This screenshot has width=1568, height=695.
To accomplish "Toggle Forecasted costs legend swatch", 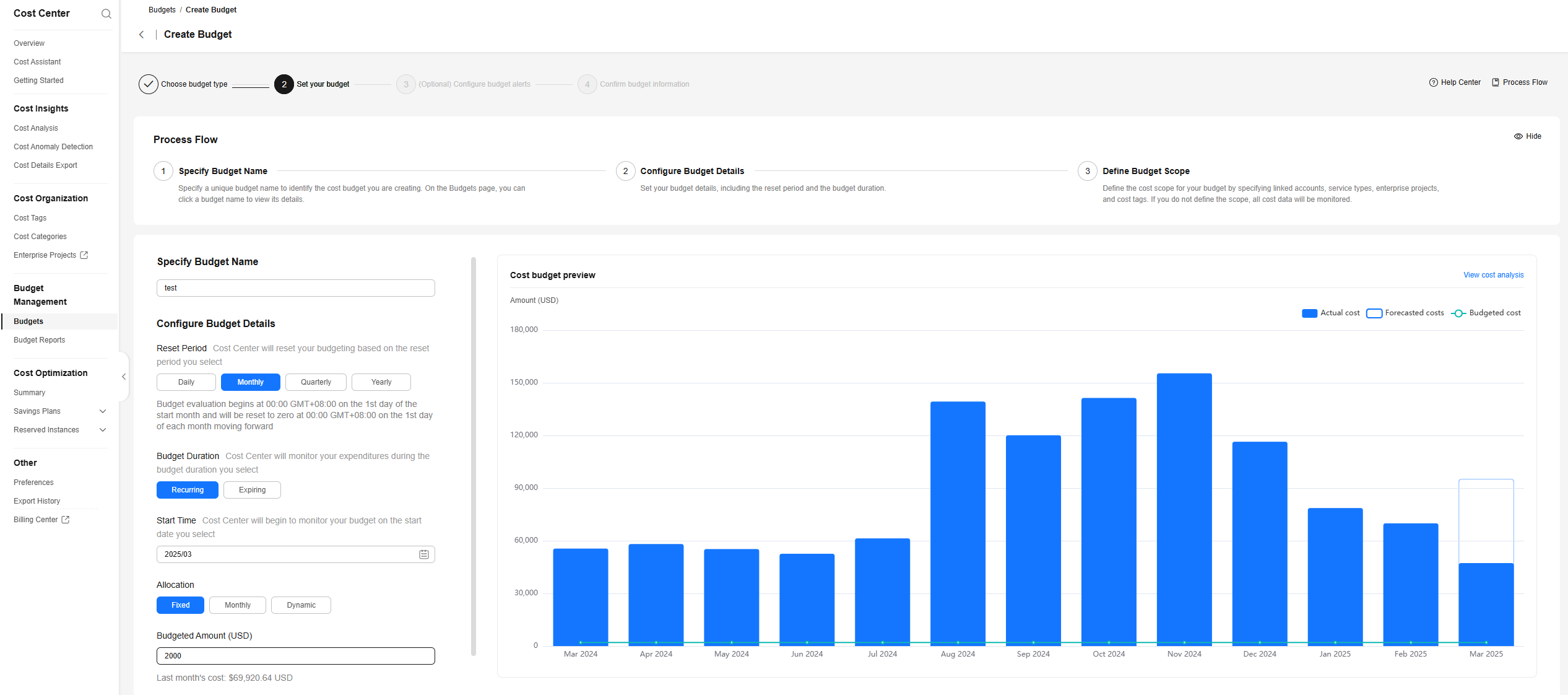I will 1374,313.
